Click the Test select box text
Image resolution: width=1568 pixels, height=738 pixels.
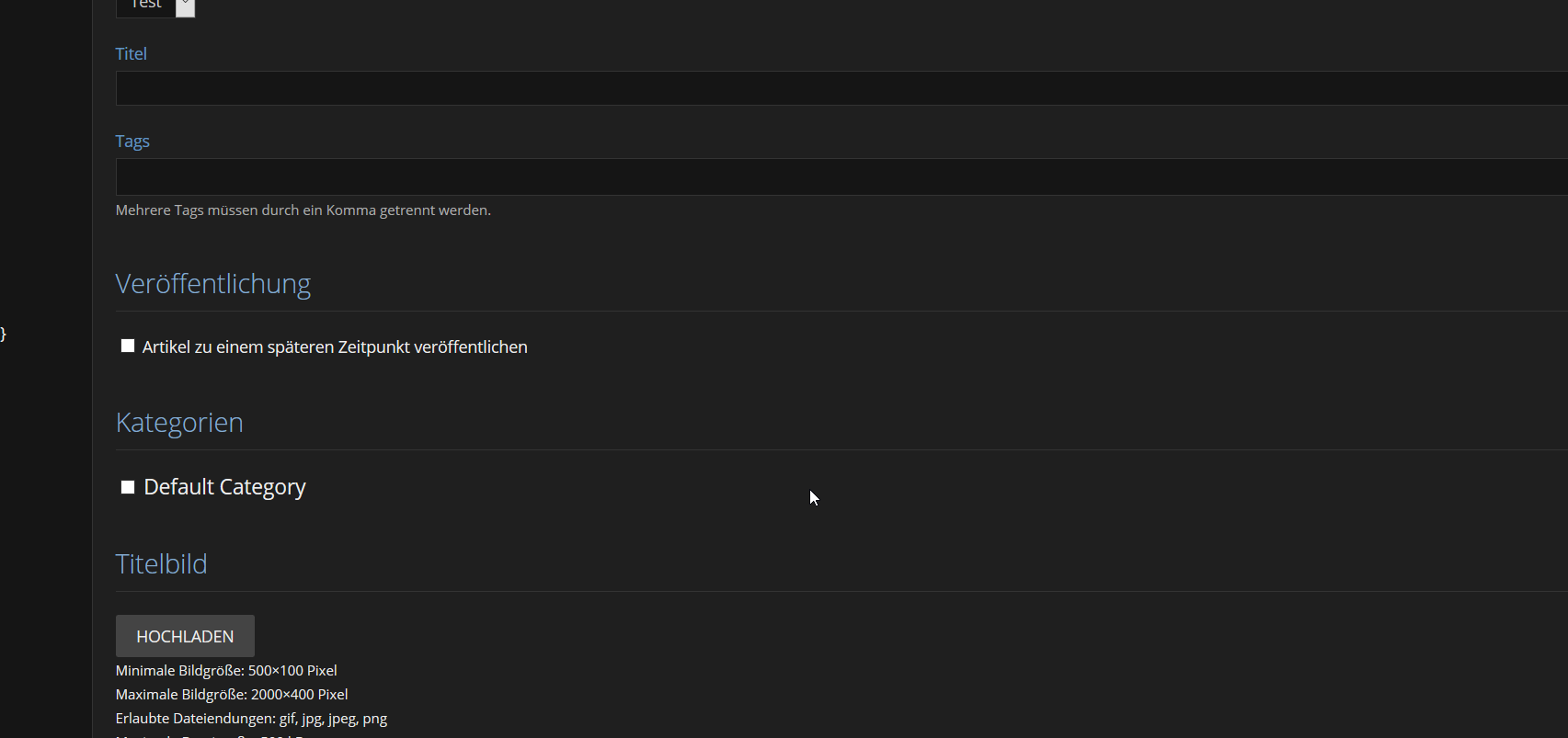145,6
